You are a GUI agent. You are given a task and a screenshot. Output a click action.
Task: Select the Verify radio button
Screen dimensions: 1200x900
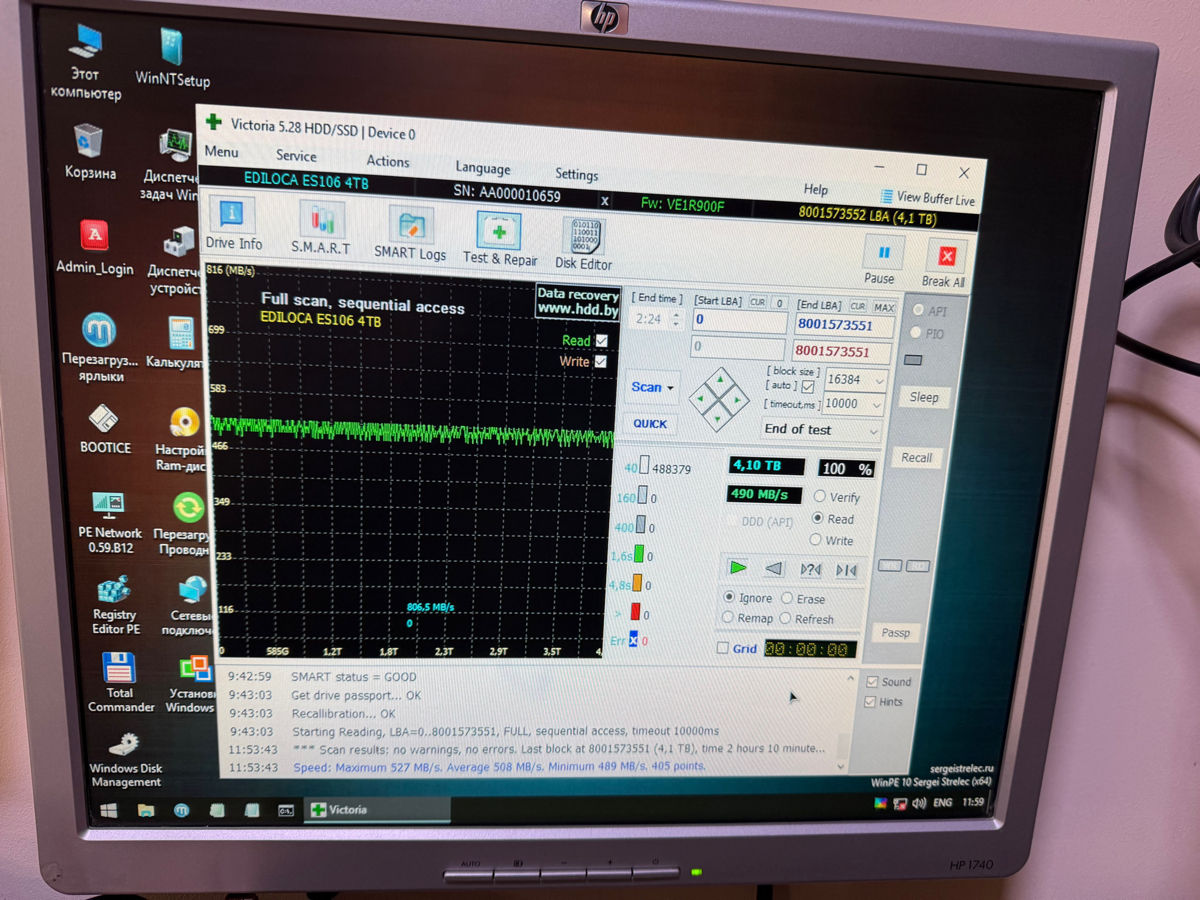click(820, 497)
